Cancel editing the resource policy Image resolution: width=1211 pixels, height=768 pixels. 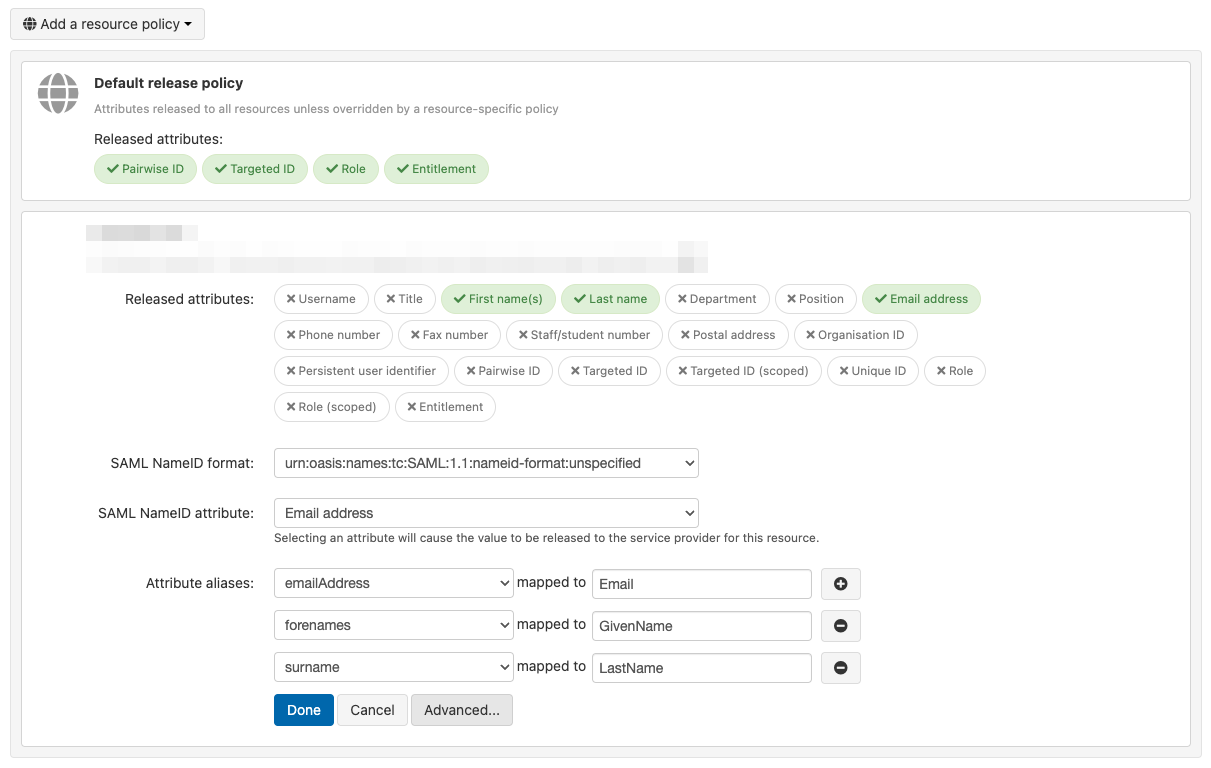(371, 709)
